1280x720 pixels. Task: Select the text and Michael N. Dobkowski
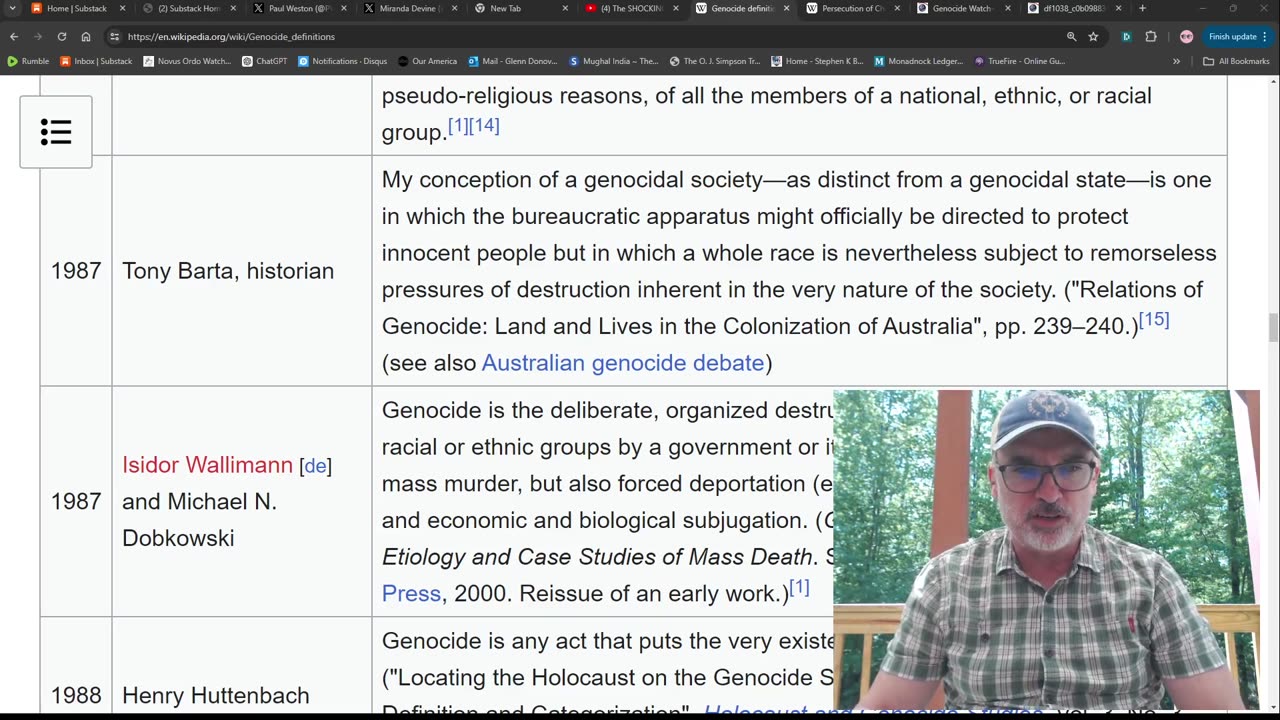pyautogui.click(x=199, y=520)
